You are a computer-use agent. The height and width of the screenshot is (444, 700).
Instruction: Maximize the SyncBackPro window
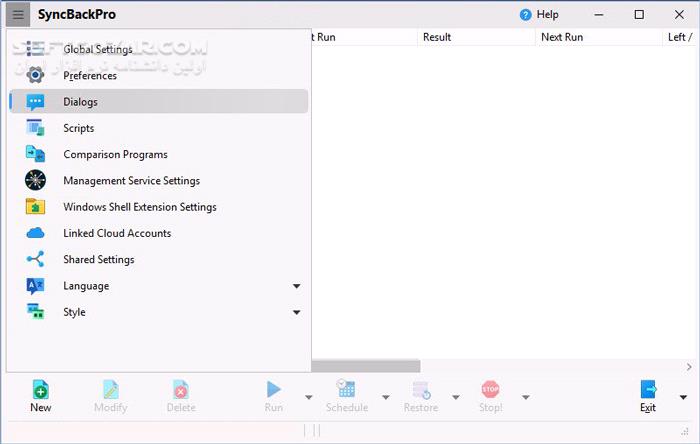point(639,15)
